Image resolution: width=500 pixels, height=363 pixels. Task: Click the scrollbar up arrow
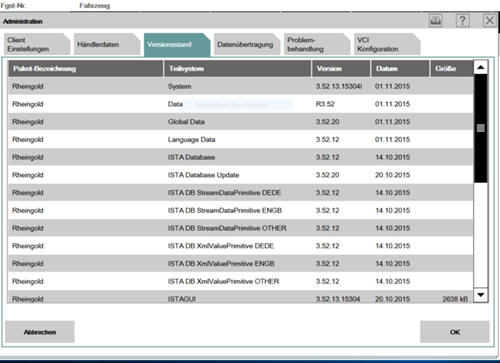pyautogui.click(x=481, y=67)
